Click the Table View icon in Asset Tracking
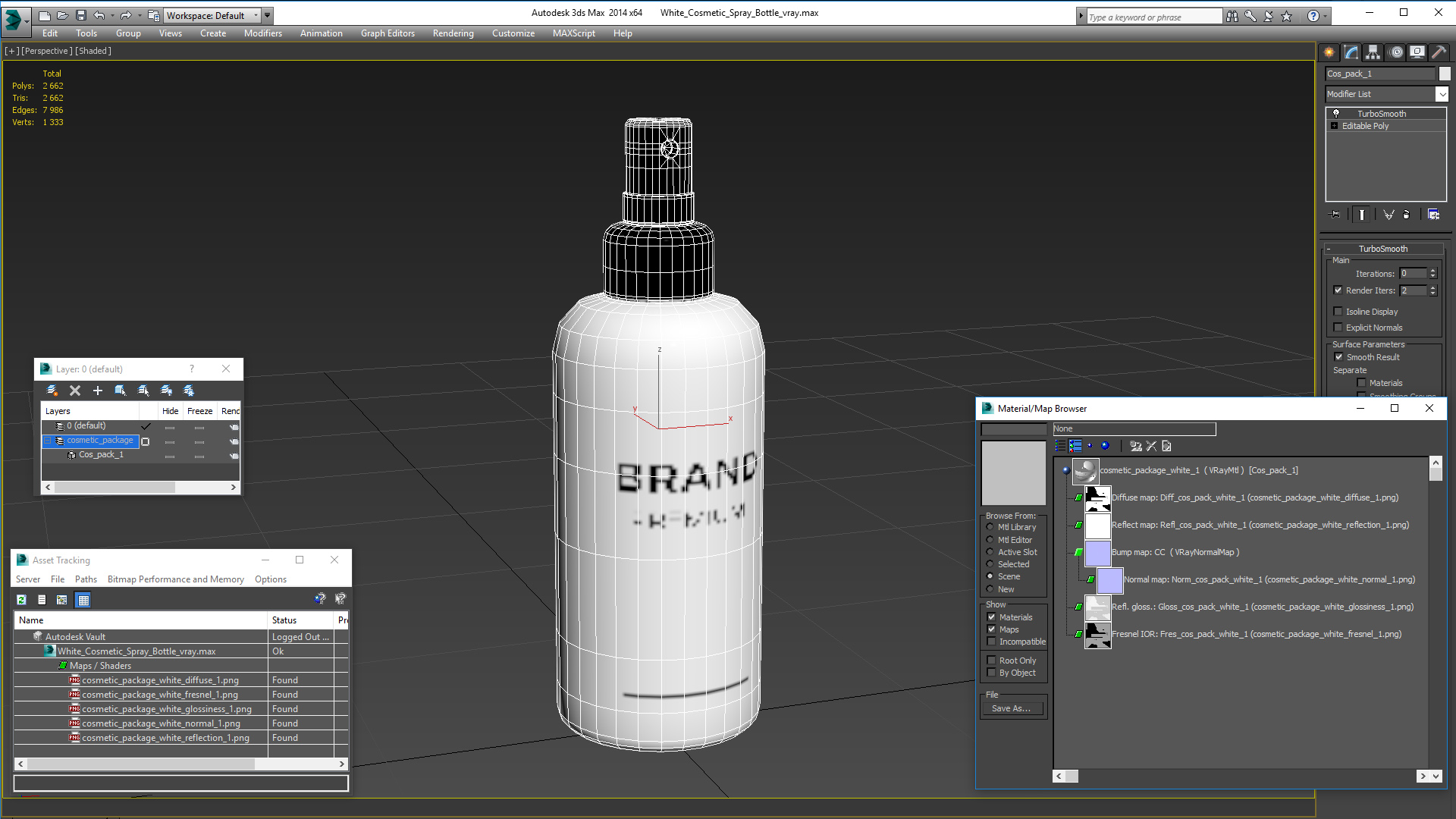Viewport: 1456px width, 819px height. pos(83,600)
